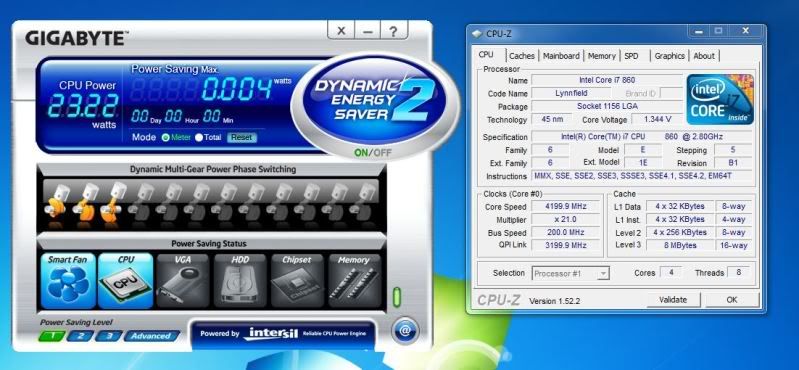Click the CPU power saving status icon
799x370 pixels.
pos(125,281)
